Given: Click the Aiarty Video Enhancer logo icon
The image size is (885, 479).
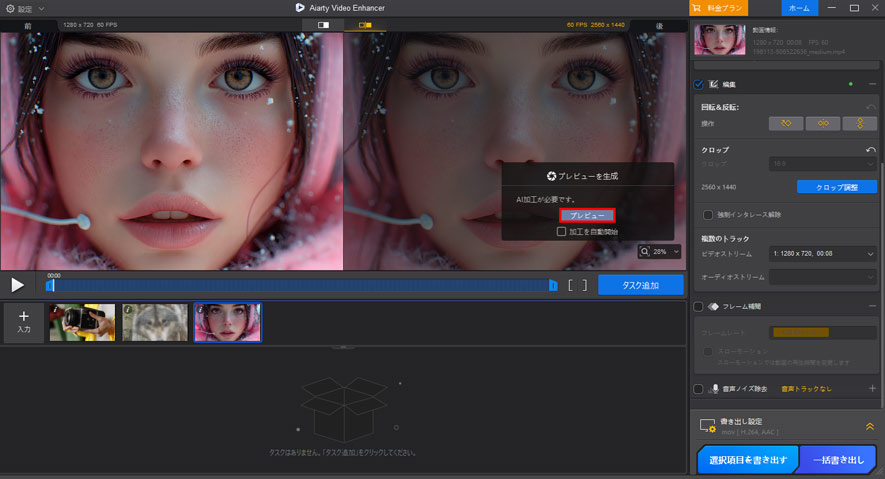Looking at the screenshot, I should coord(300,8).
